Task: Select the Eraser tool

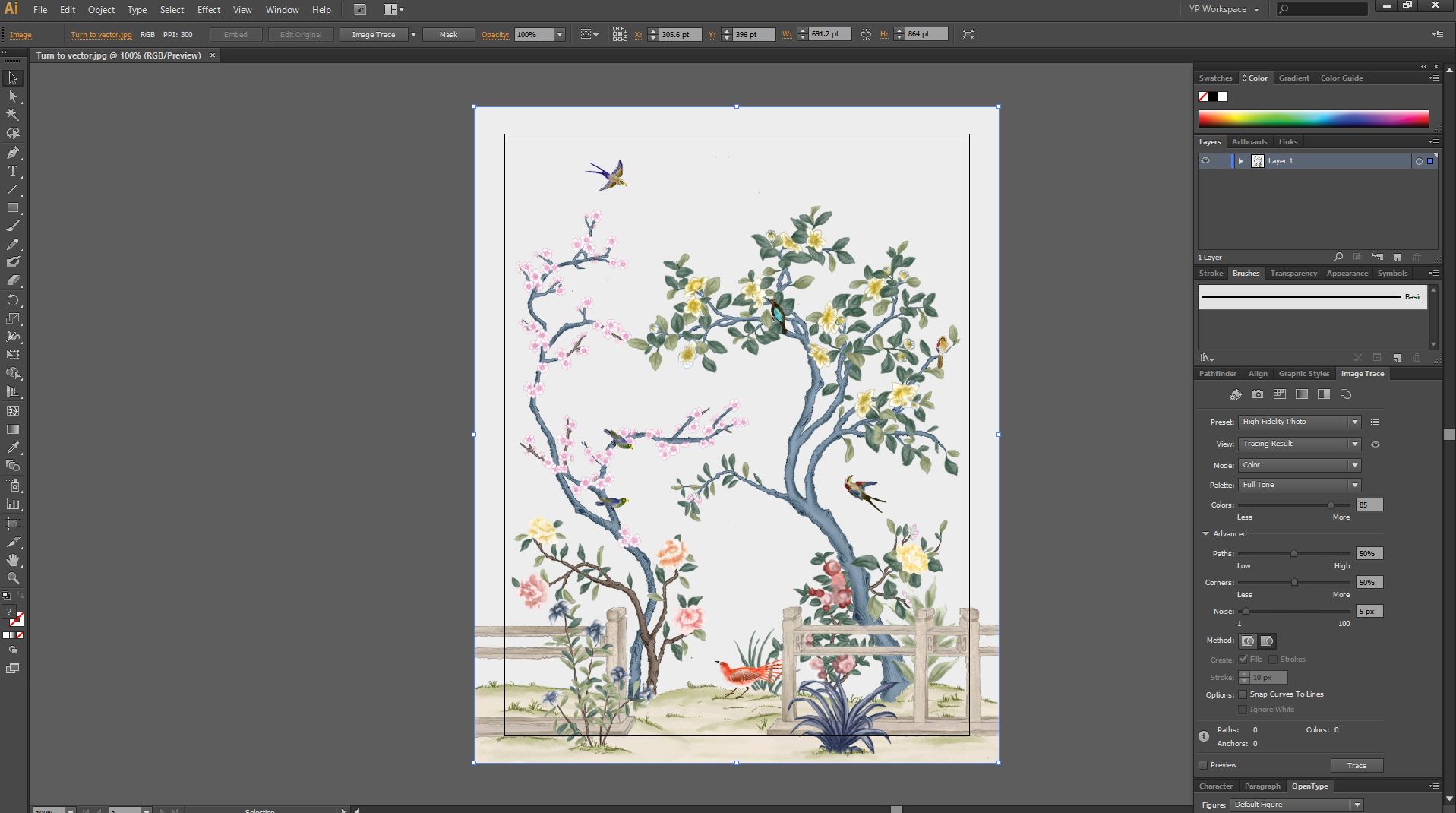Action: pyautogui.click(x=13, y=281)
